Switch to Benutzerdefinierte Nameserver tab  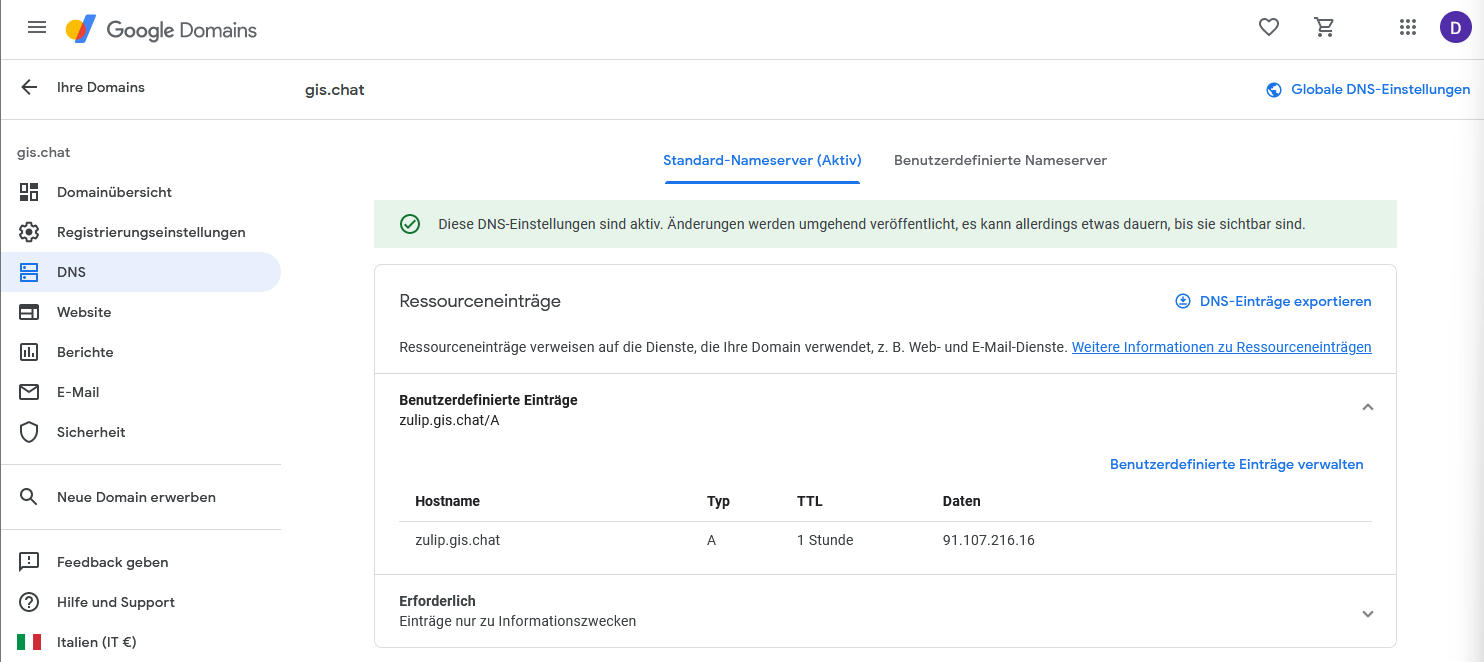1000,160
